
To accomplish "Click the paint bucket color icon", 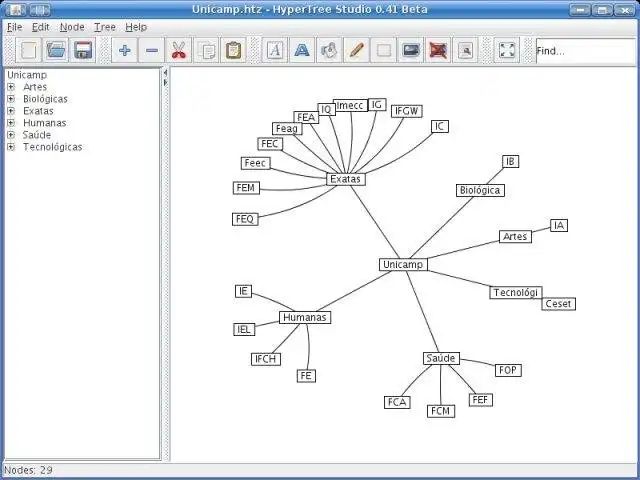I will tap(329, 51).
